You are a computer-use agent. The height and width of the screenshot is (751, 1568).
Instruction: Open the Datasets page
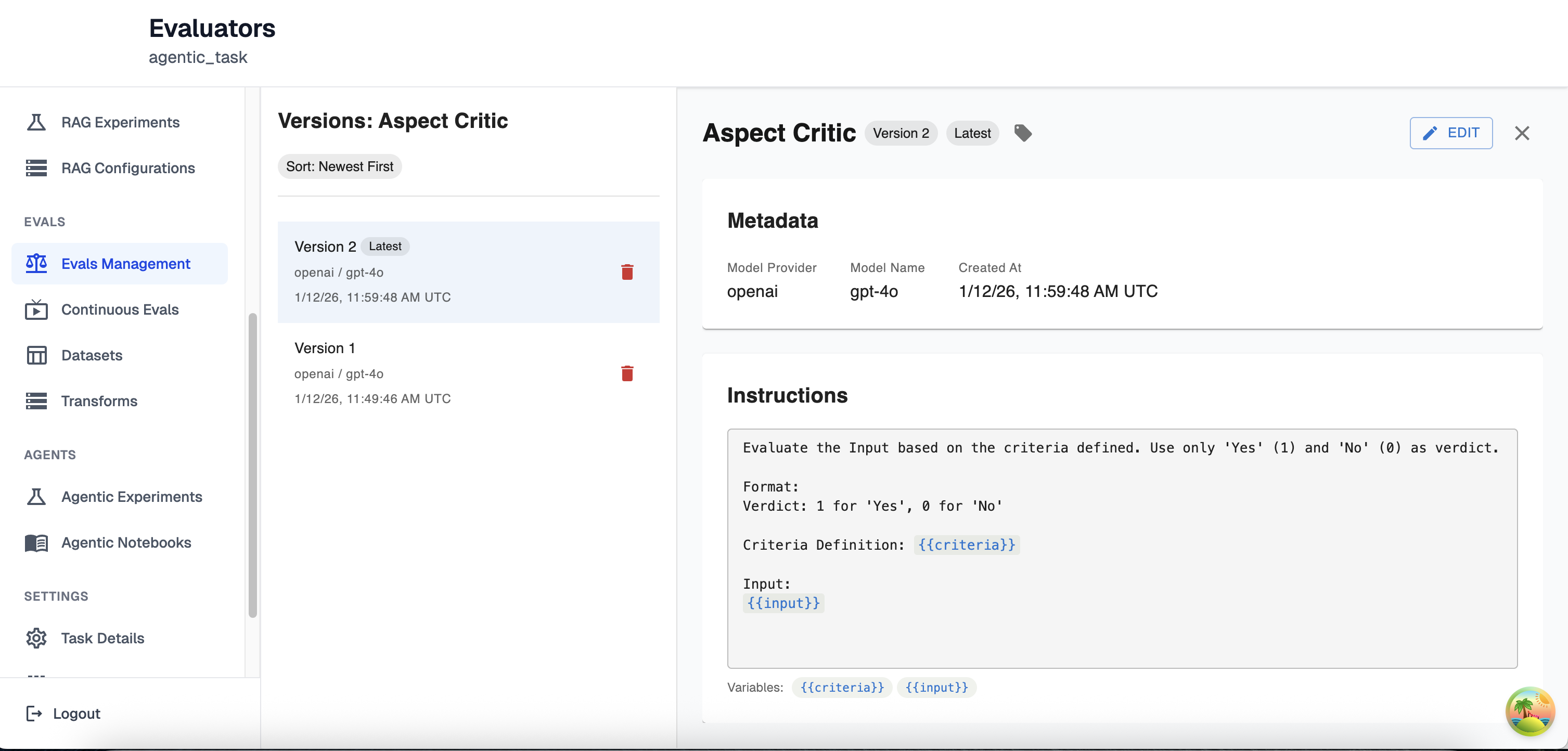pyautogui.click(x=92, y=355)
